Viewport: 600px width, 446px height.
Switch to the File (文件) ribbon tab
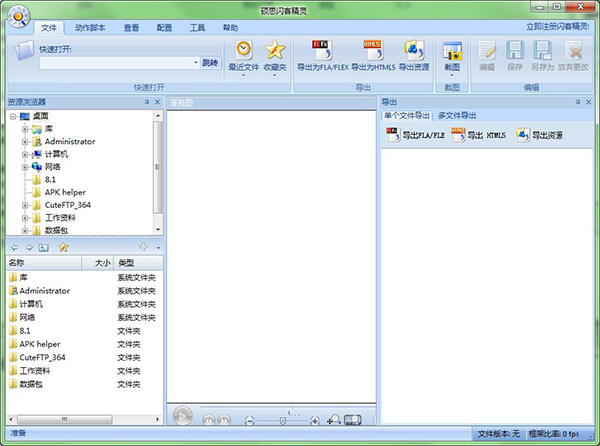click(49, 28)
